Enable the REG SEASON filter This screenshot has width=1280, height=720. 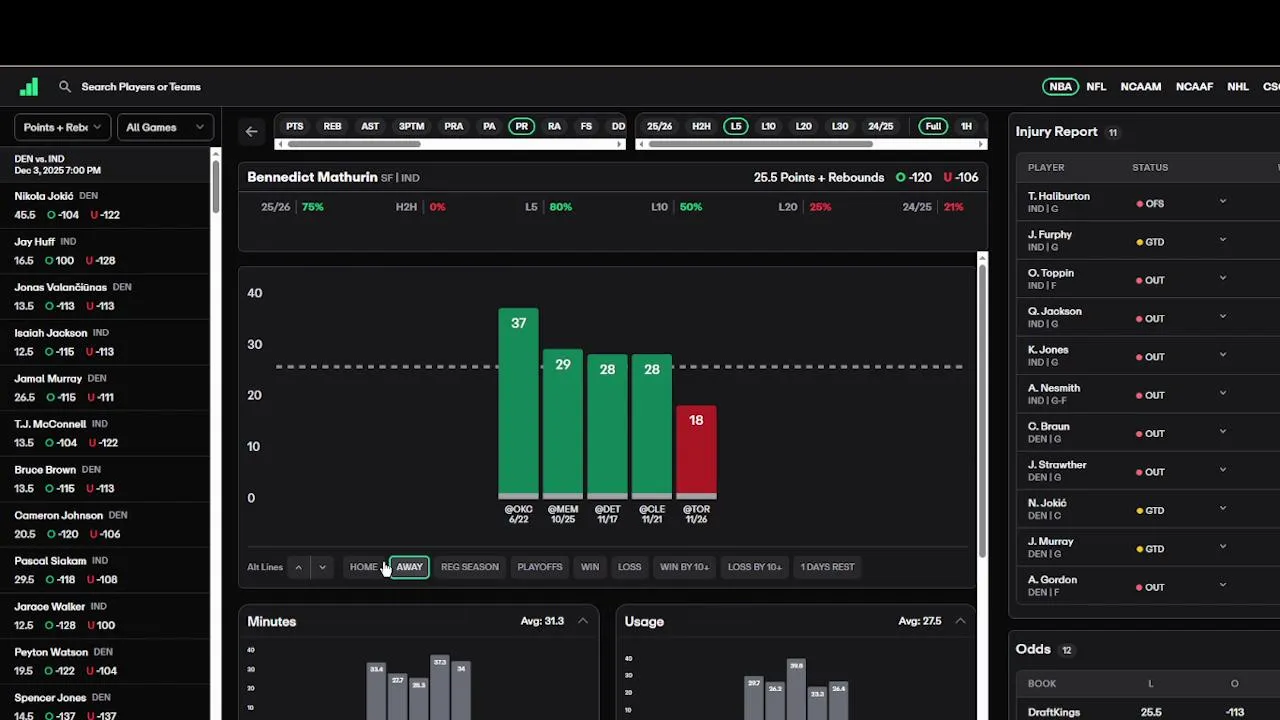coord(470,567)
